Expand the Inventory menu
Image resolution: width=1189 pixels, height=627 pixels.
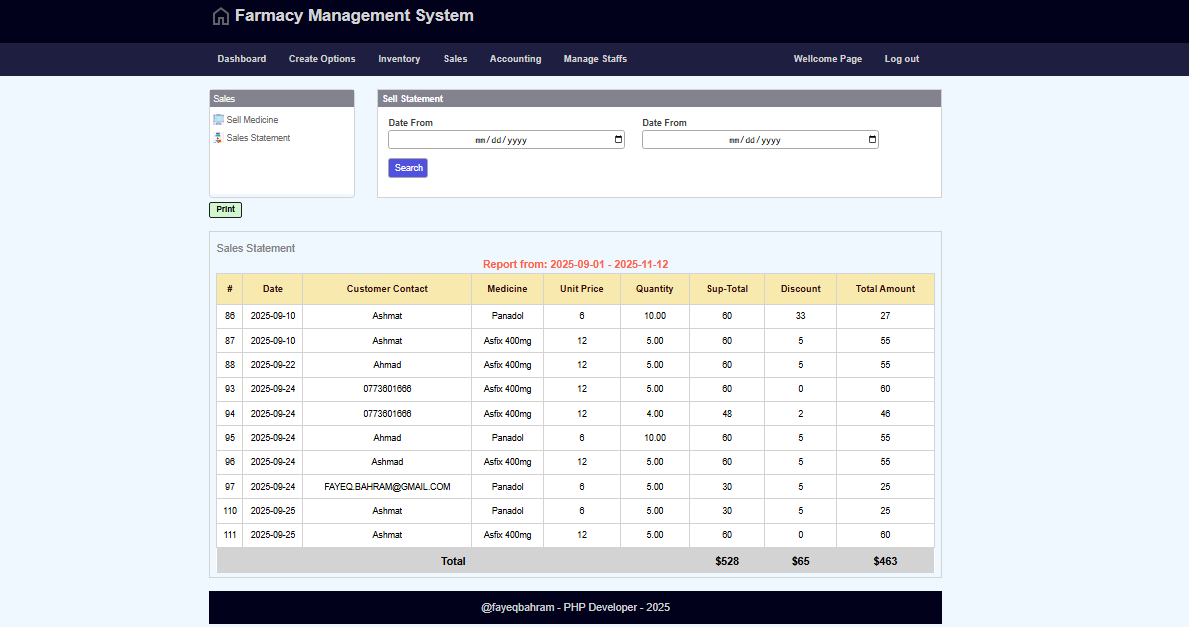pos(399,59)
